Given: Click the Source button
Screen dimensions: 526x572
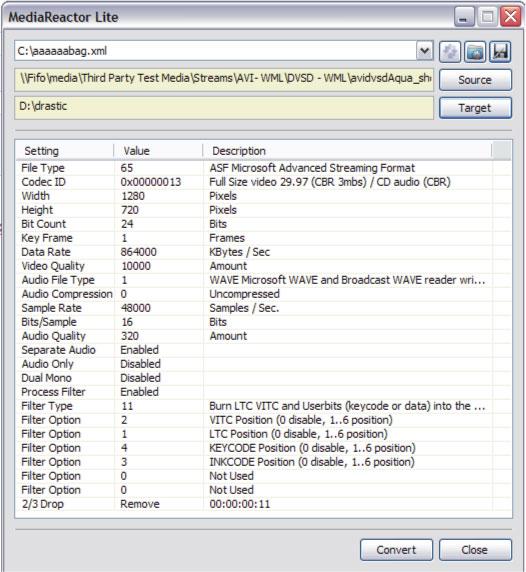Looking at the screenshot, I should click(x=475, y=80).
